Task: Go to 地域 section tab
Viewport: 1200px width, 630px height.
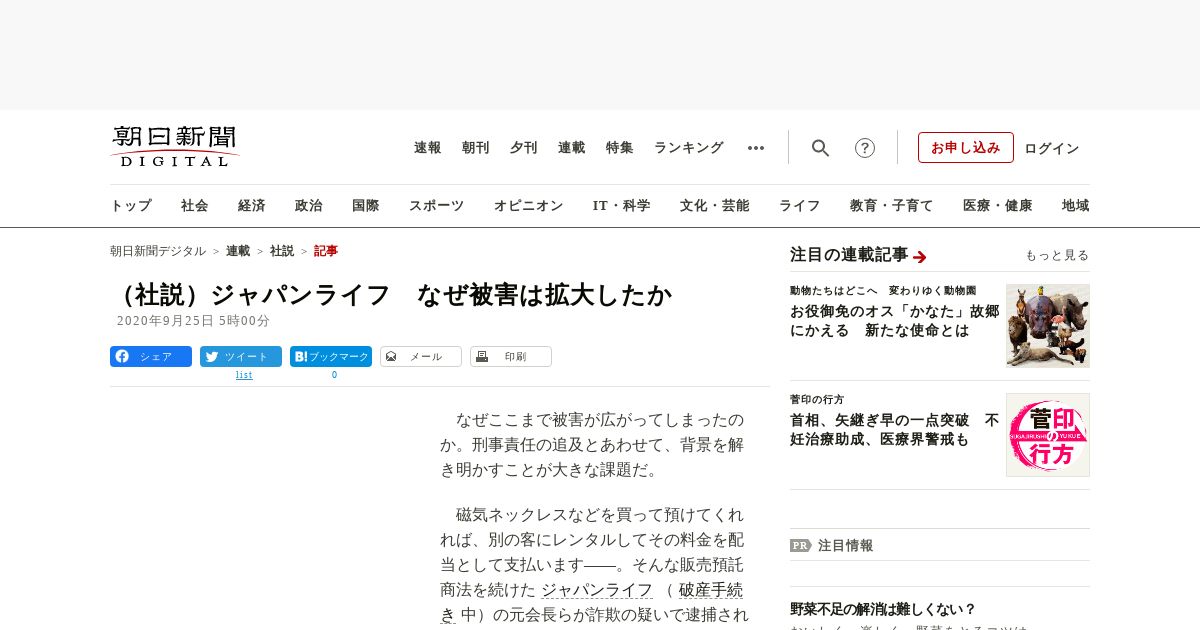Action: [1076, 206]
